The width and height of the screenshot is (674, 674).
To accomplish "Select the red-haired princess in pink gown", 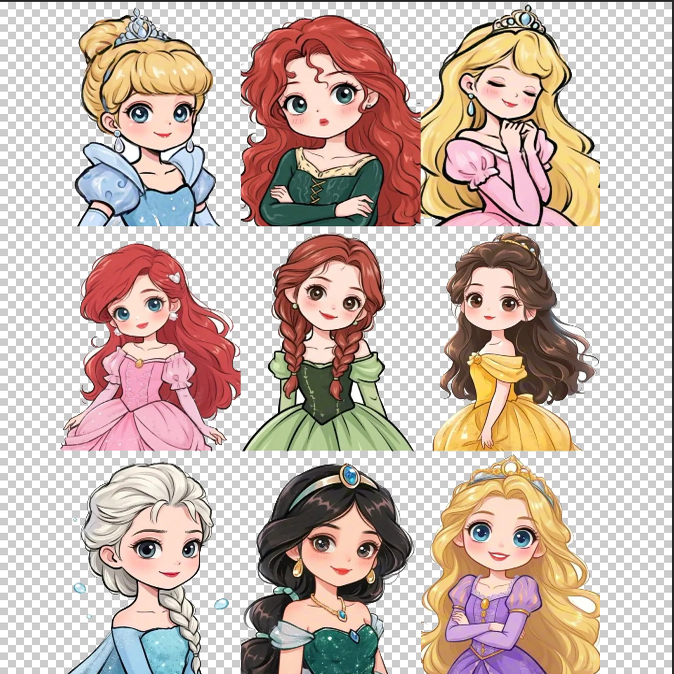I will 150,346.
